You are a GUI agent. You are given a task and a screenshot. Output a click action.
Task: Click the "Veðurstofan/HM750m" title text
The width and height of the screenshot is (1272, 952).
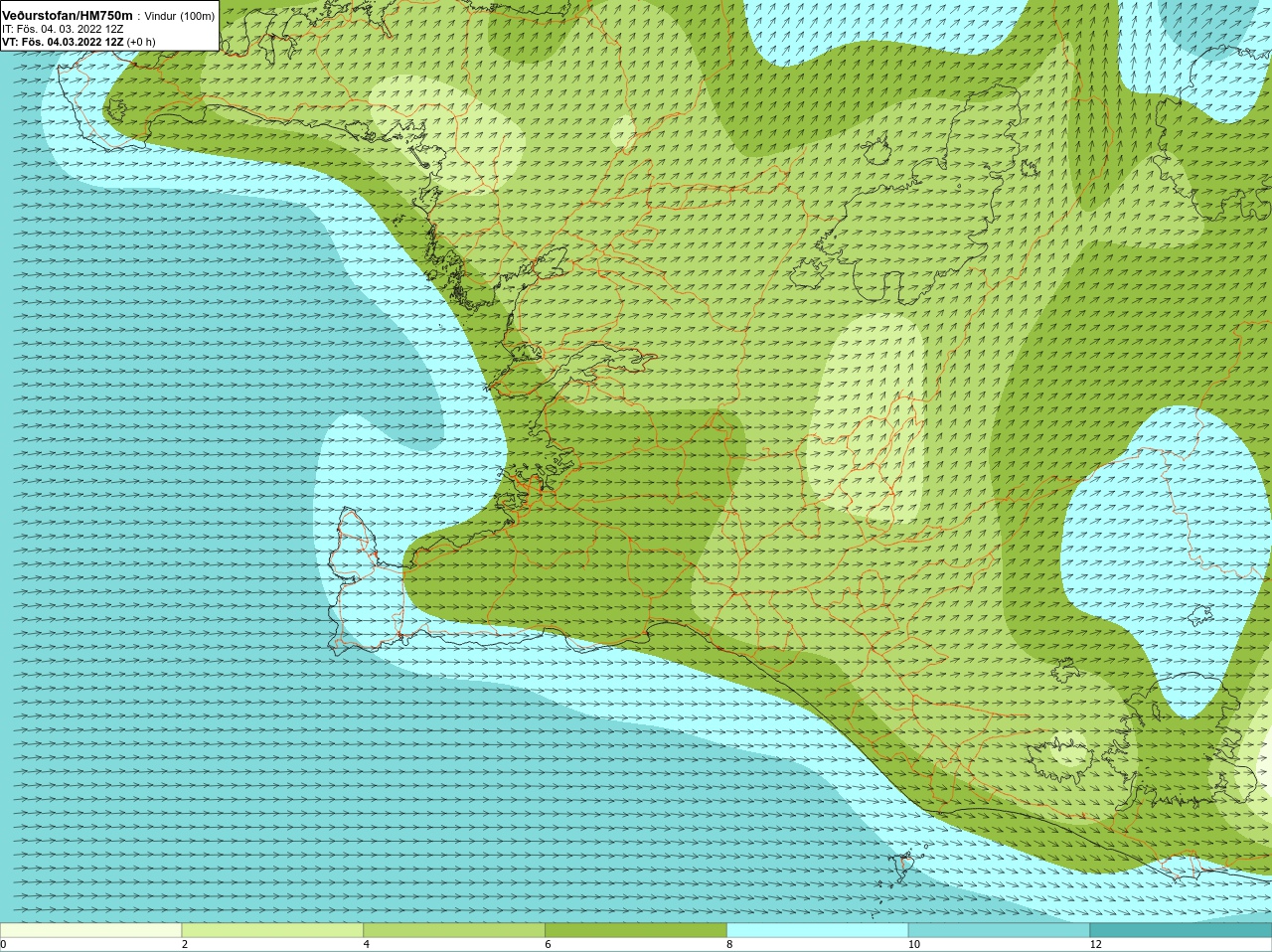pyautogui.click(x=68, y=16)
